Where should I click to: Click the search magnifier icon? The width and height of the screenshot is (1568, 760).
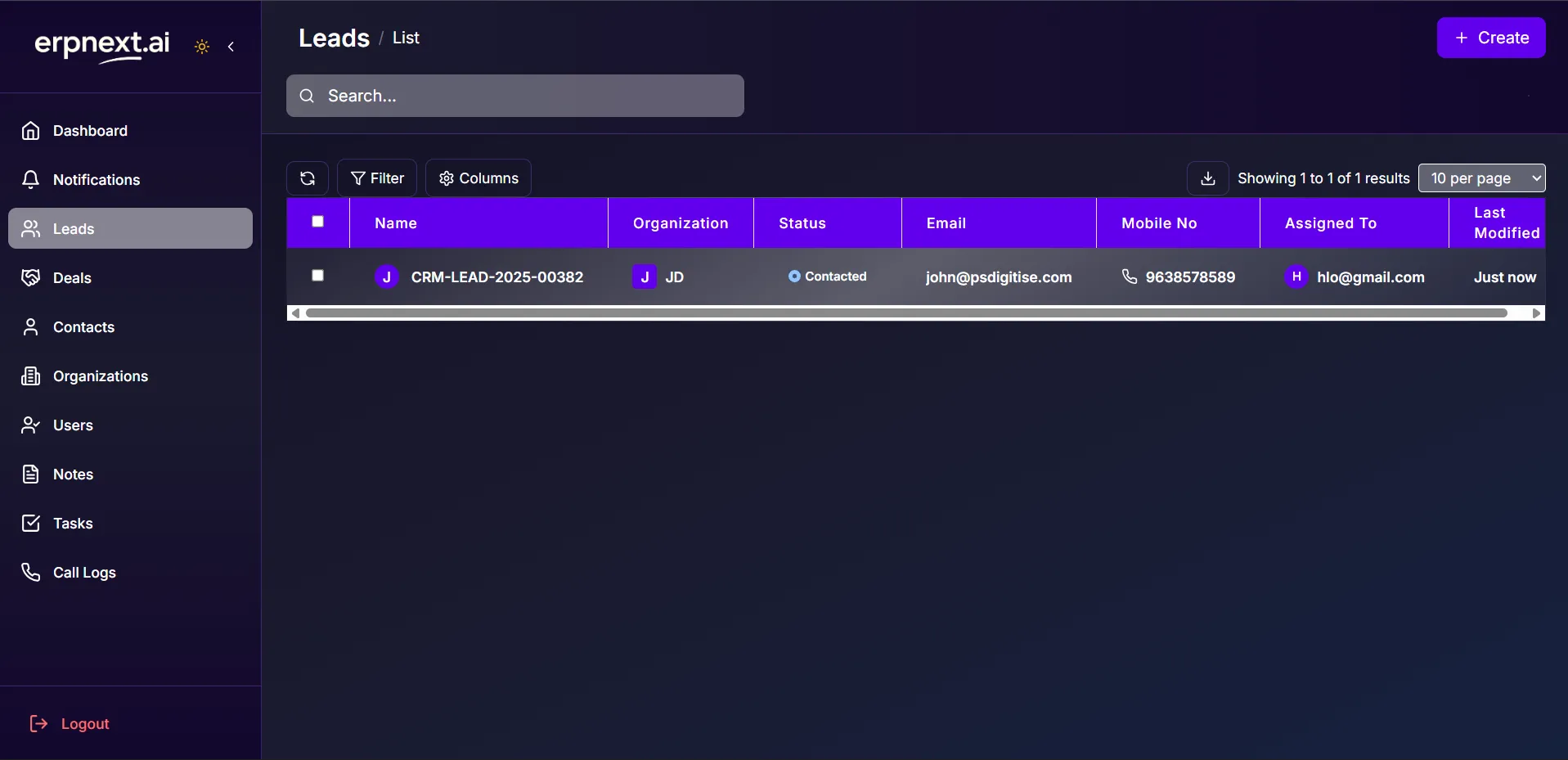[x=307, y=96]
